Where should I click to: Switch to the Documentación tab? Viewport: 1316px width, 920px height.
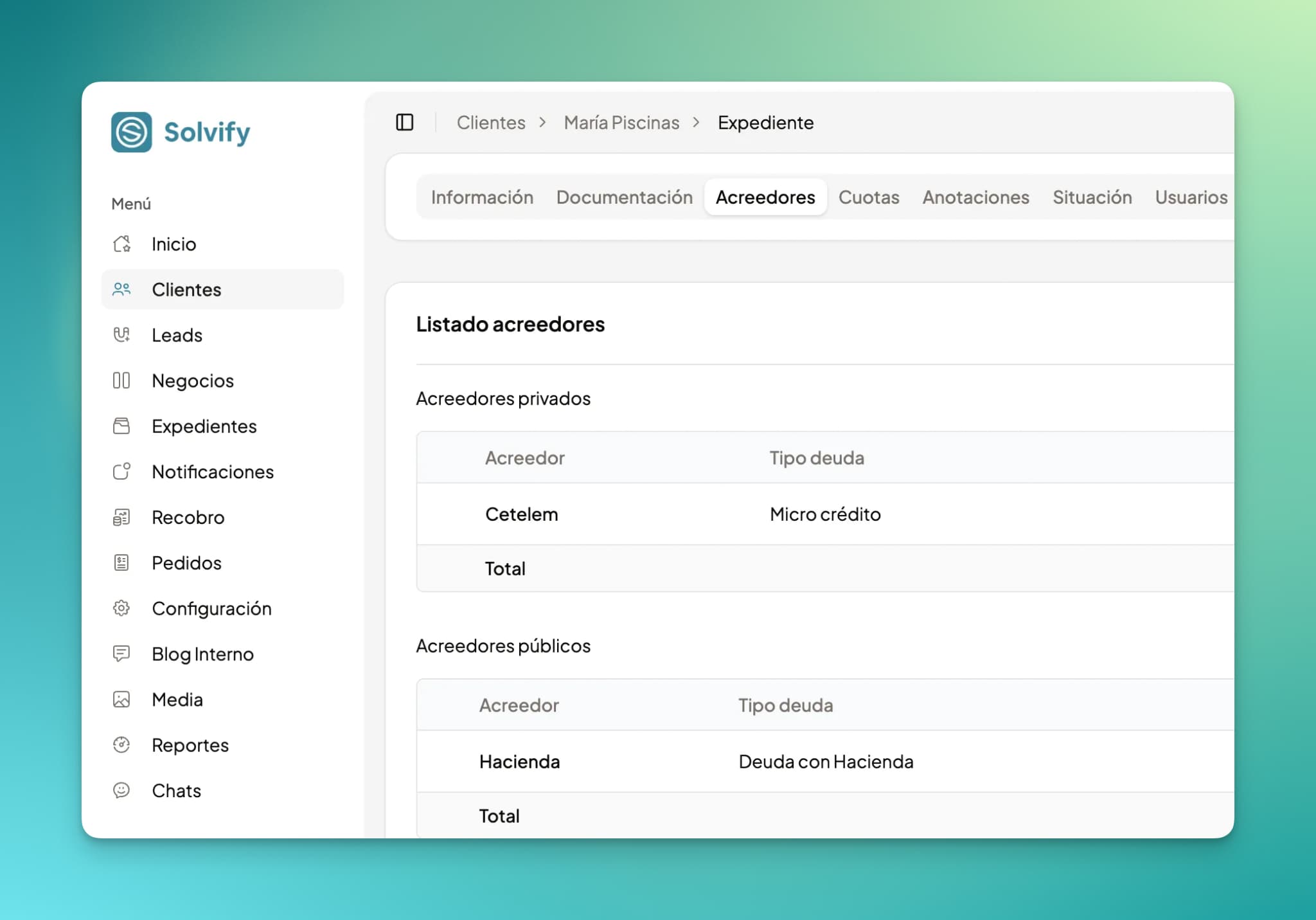tap(624, 197)
